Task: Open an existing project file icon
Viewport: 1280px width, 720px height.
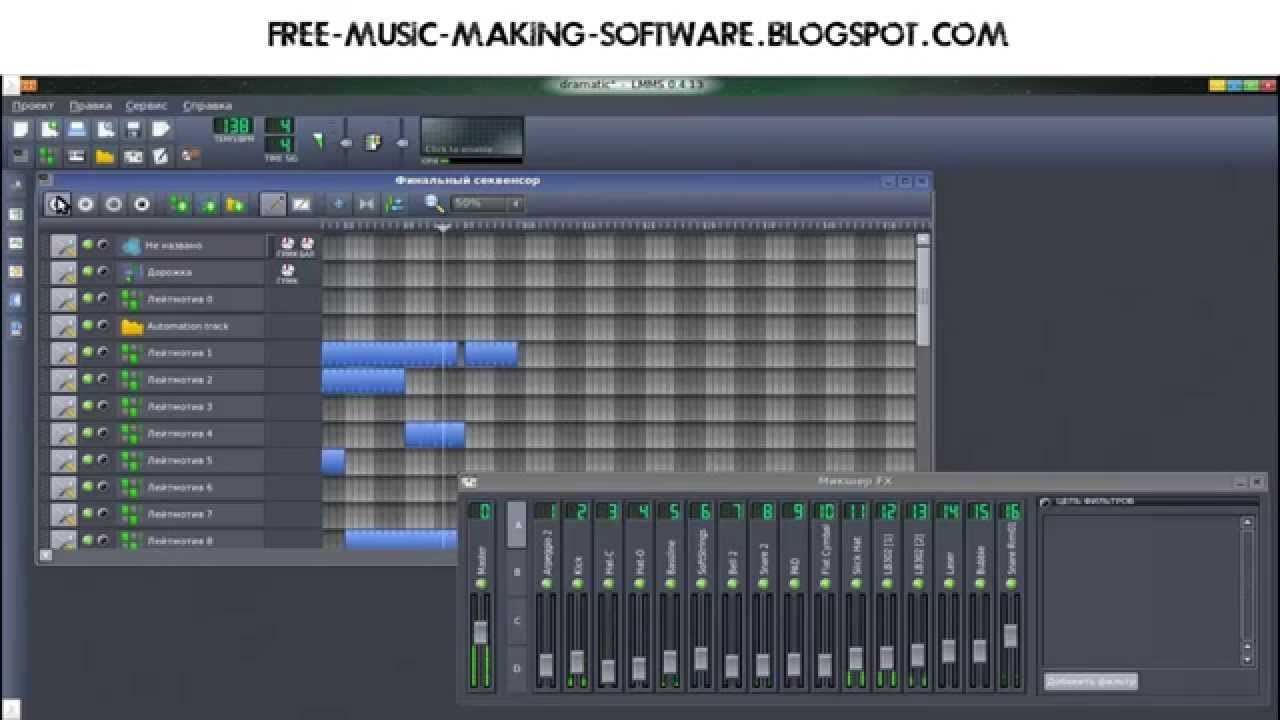Action: (x=77, y=129)
